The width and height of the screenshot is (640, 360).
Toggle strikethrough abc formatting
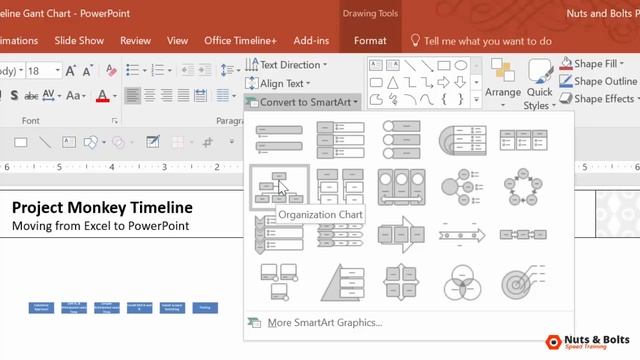click(31, 96)
